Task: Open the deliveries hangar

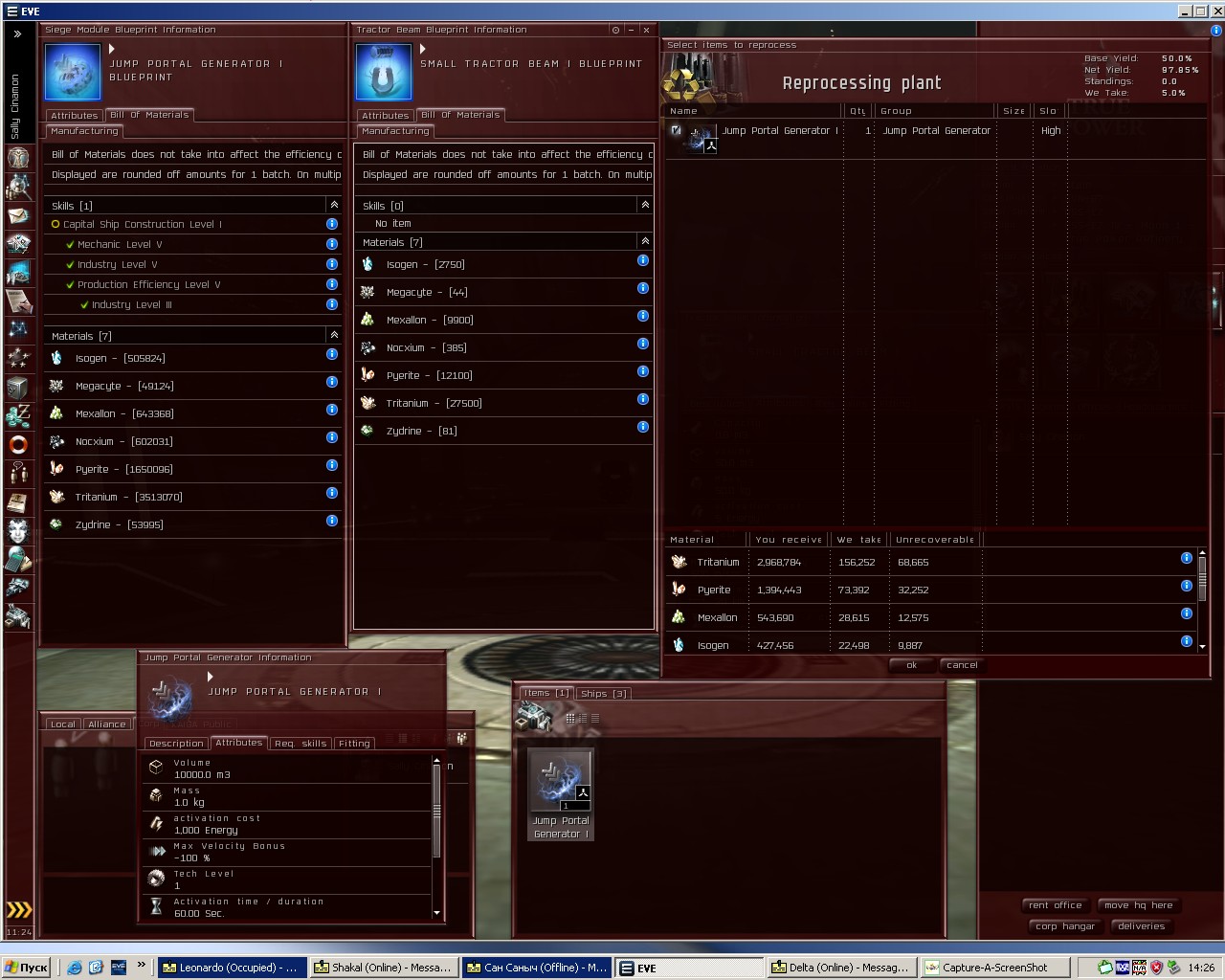Action: coord(1142,926)
